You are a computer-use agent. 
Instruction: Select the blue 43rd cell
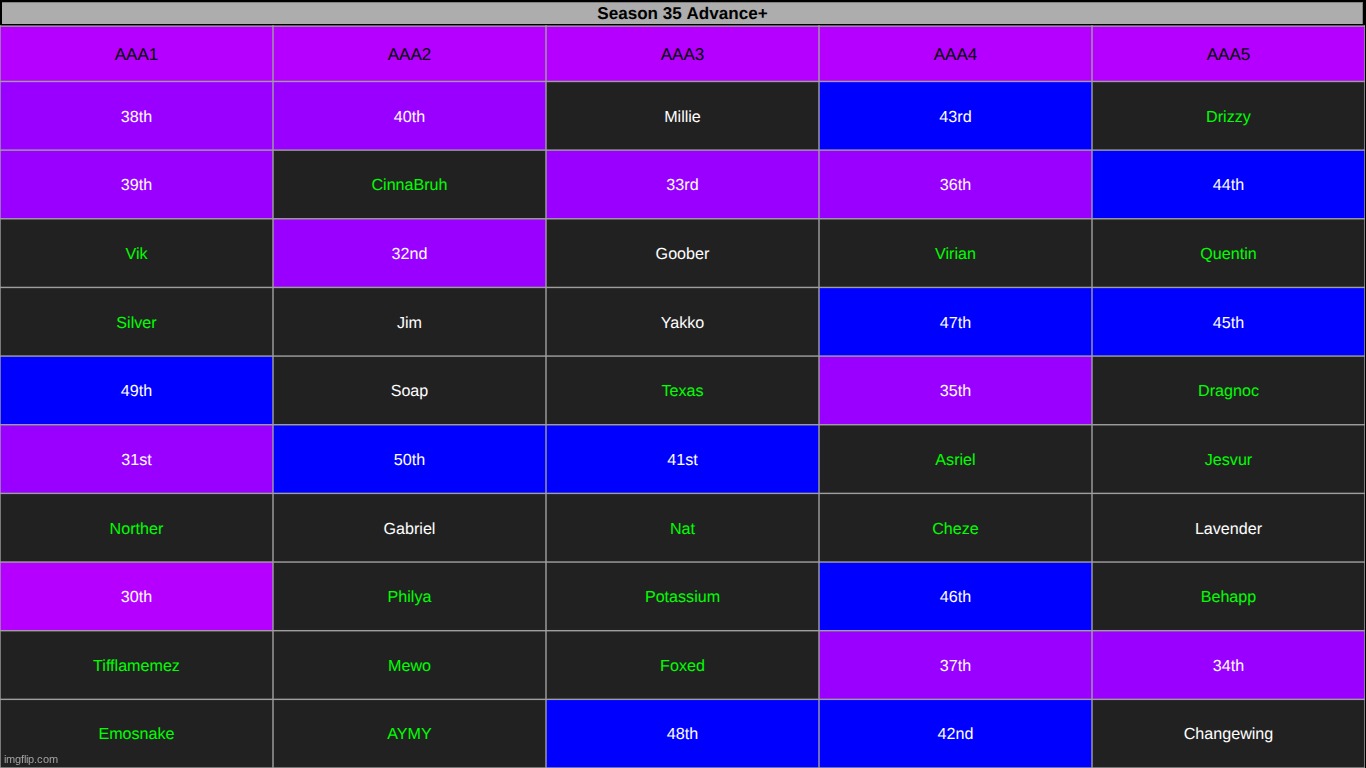pyautogui.click(x=955, y=116)
